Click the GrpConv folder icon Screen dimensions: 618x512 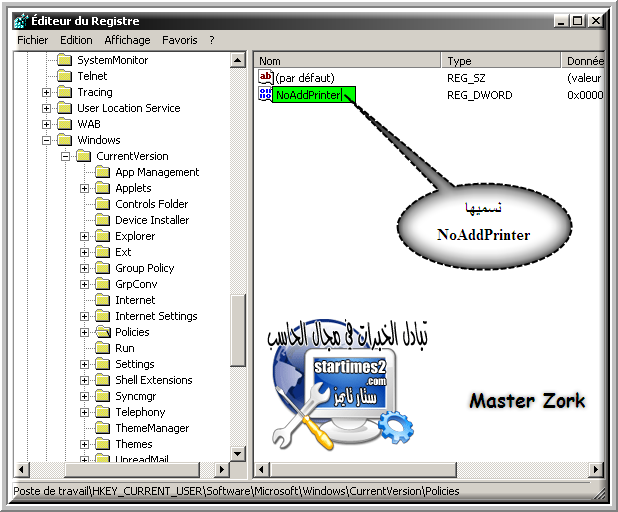coord(102,284)
